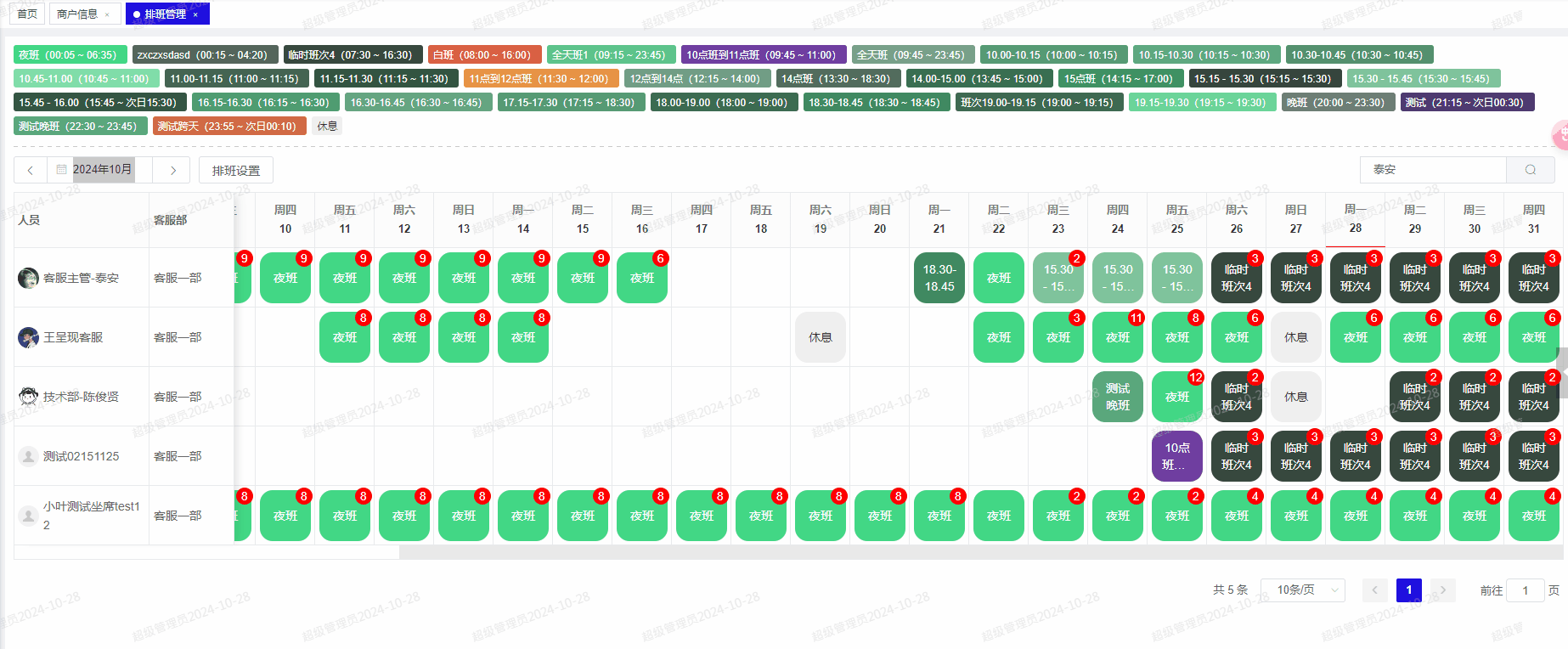Select shift tag 12点到14点

coord(697,79)
